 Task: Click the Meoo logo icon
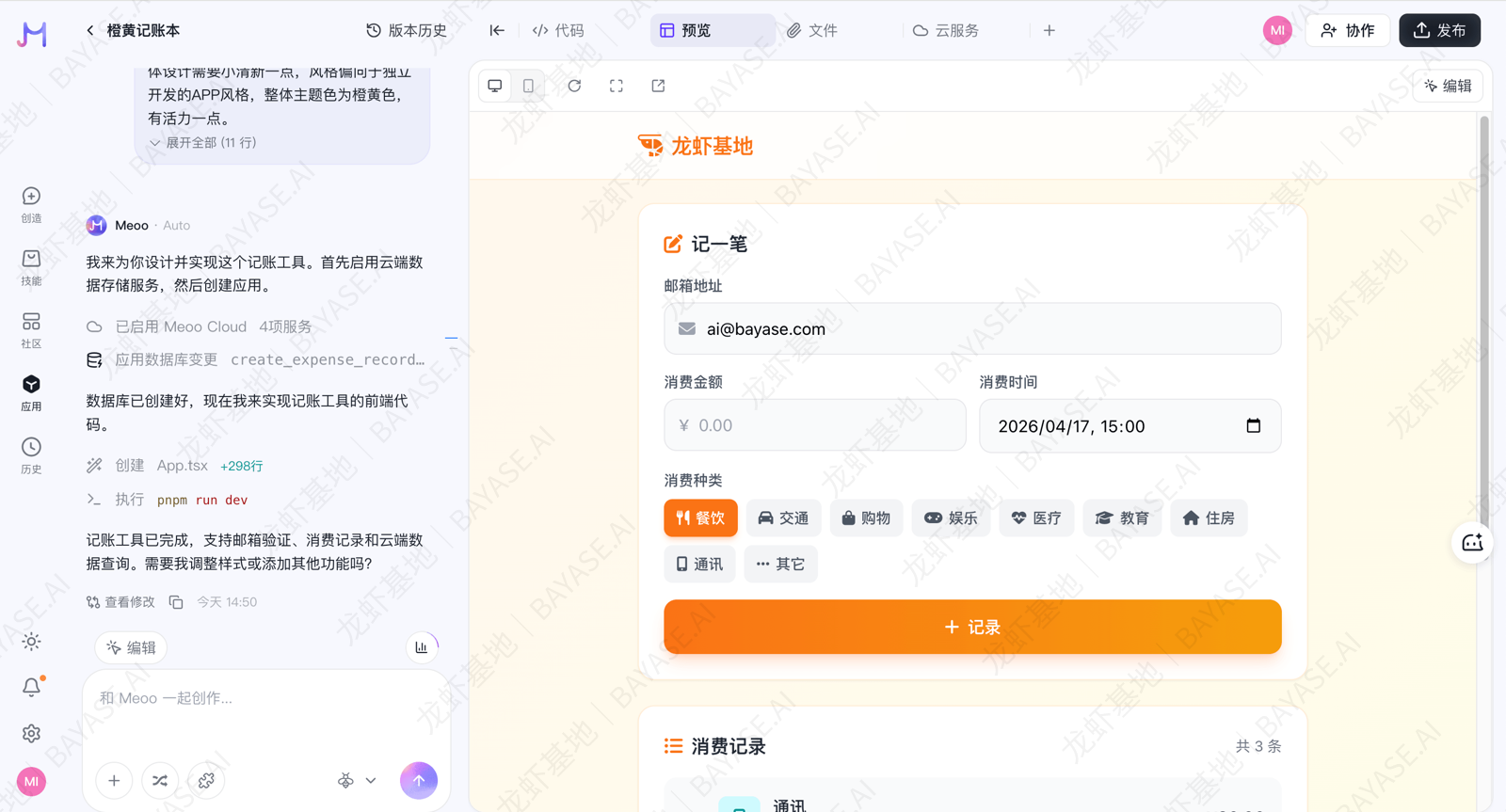click(32, 34)
